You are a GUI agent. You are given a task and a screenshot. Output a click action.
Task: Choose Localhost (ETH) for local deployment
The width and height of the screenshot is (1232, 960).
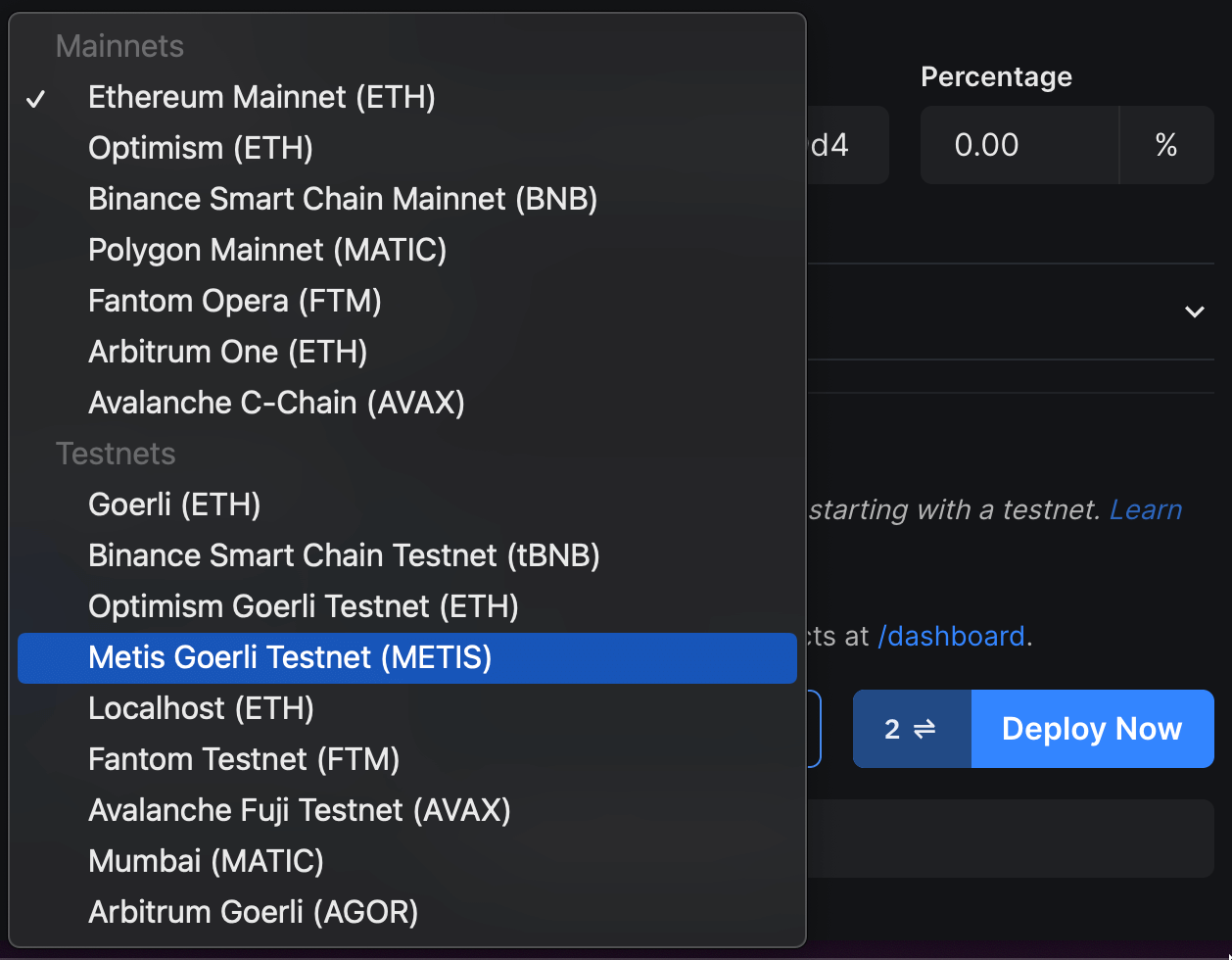(x=201, y=708)
